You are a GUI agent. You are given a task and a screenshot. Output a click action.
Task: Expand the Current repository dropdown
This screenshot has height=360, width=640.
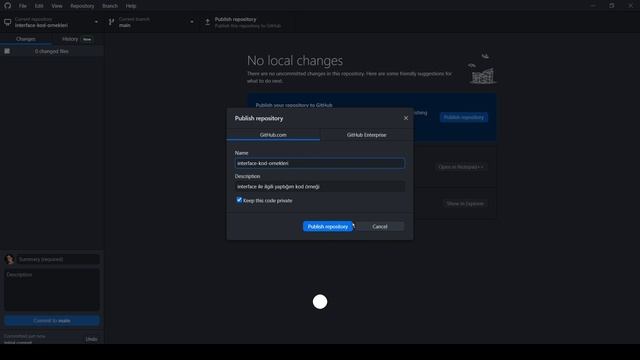point(52,22)
